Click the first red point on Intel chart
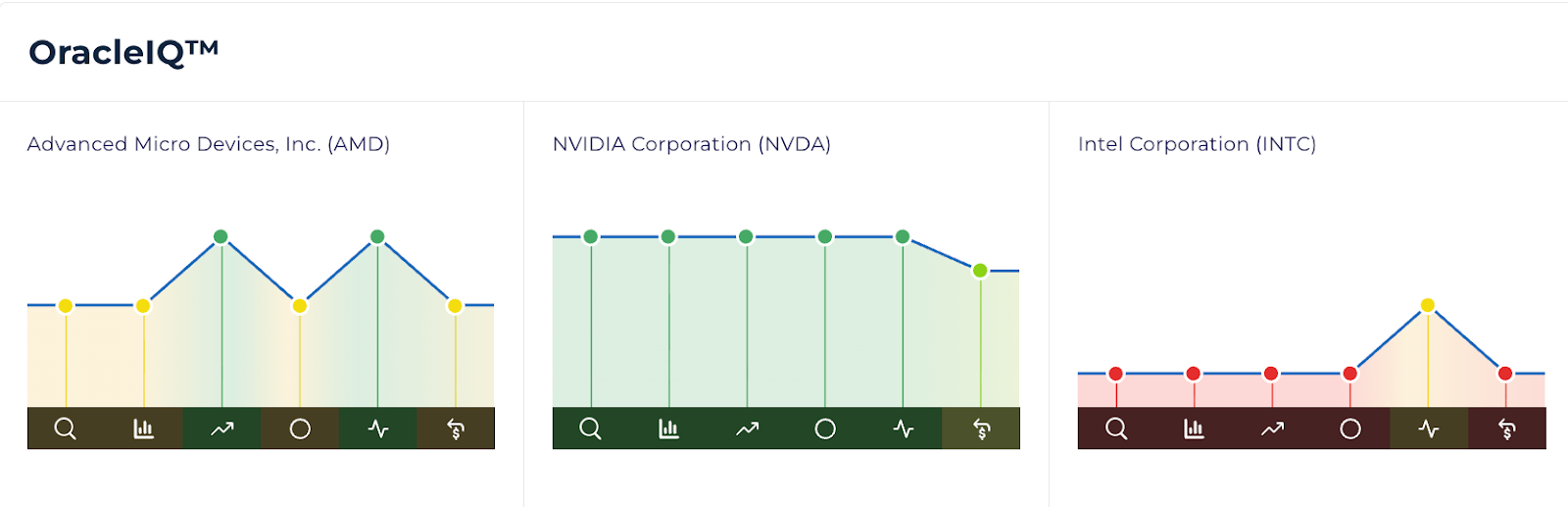 pyautogui.click(x=1115, y=374)
